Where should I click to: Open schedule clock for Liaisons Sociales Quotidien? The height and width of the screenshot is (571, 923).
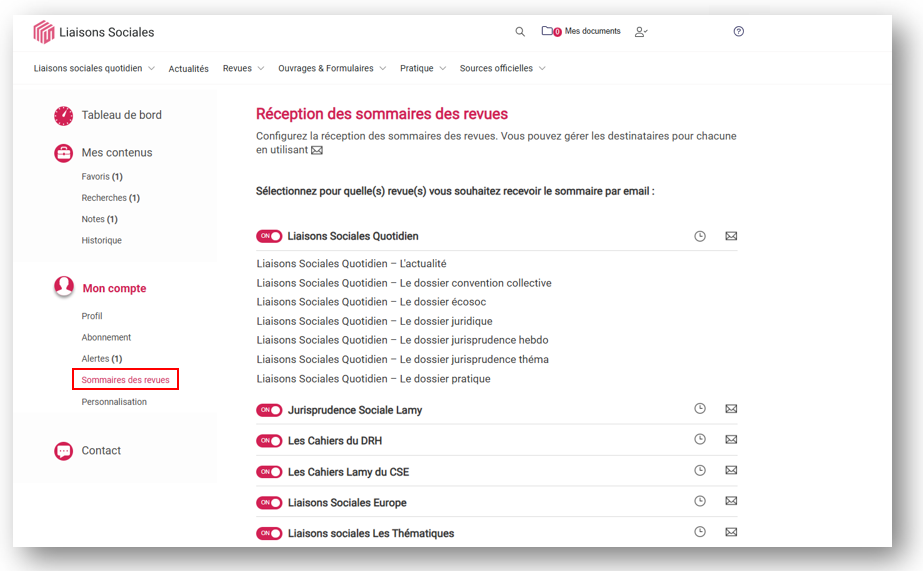point(700,236)
